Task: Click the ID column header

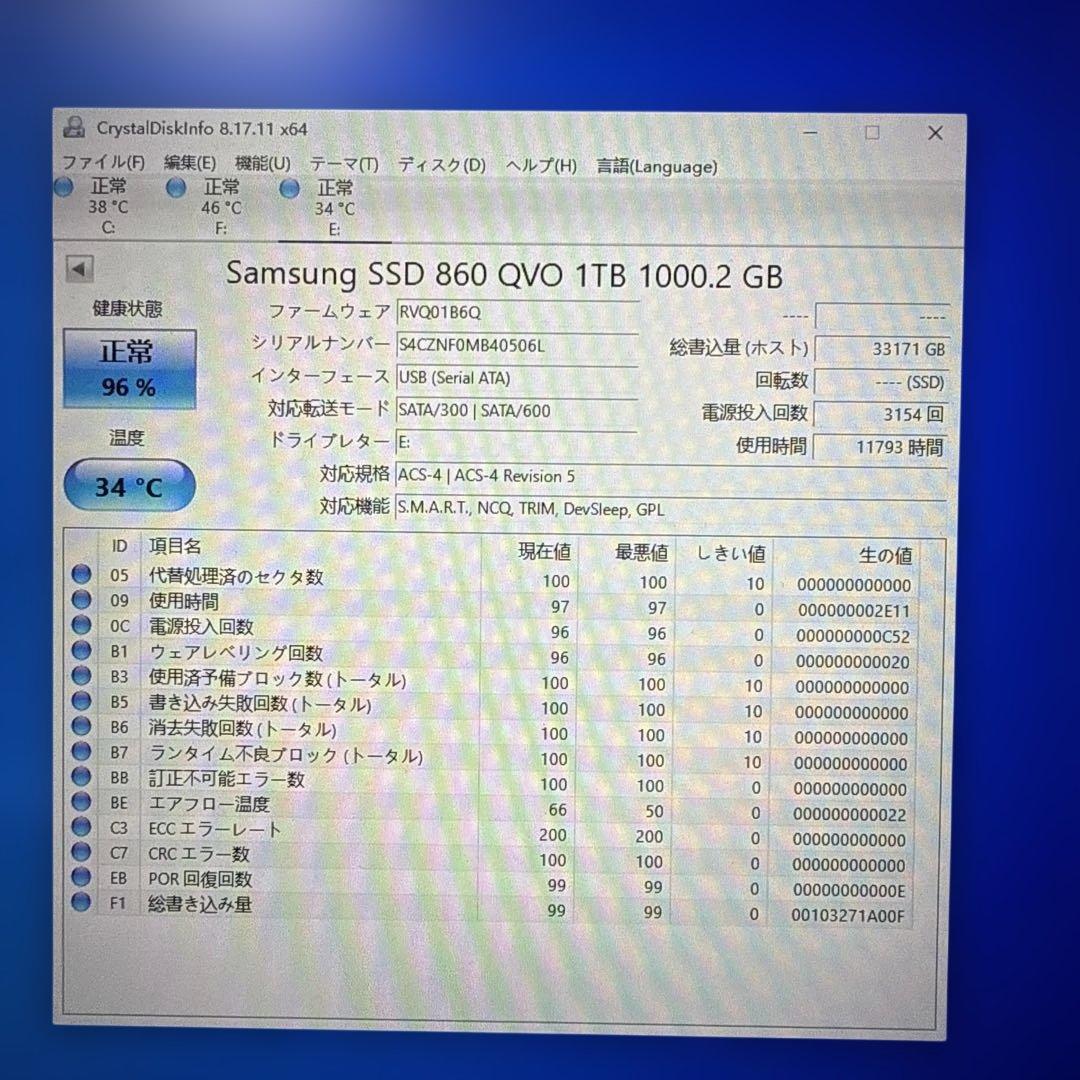Action: (119, 546)
